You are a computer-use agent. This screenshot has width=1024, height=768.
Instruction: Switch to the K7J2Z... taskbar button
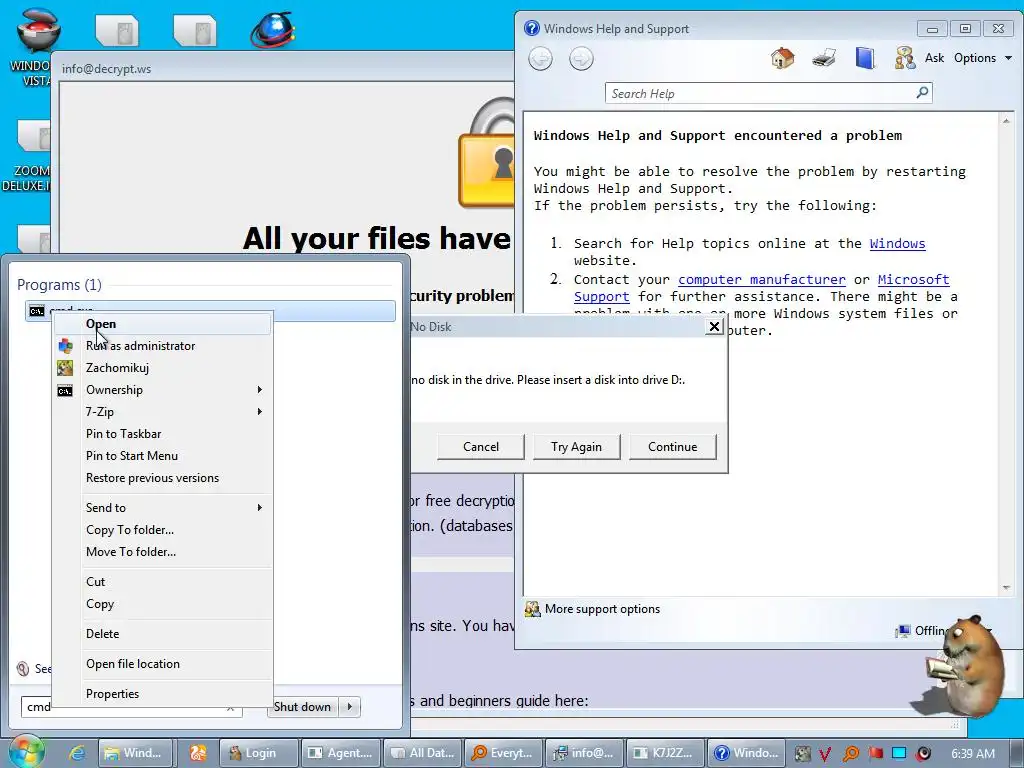(665, 753)
